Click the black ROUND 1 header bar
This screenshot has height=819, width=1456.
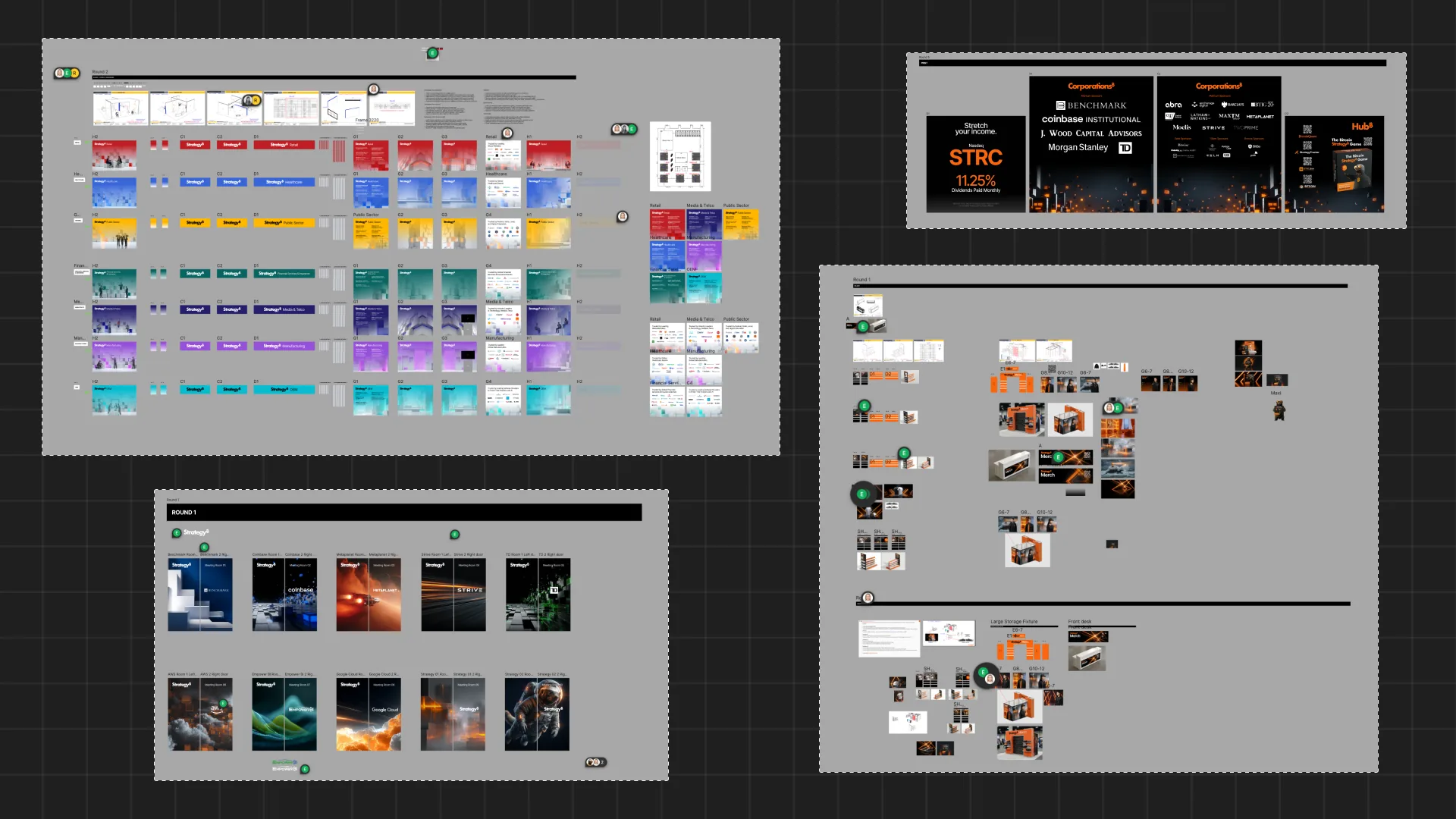(x=404, y=513)
